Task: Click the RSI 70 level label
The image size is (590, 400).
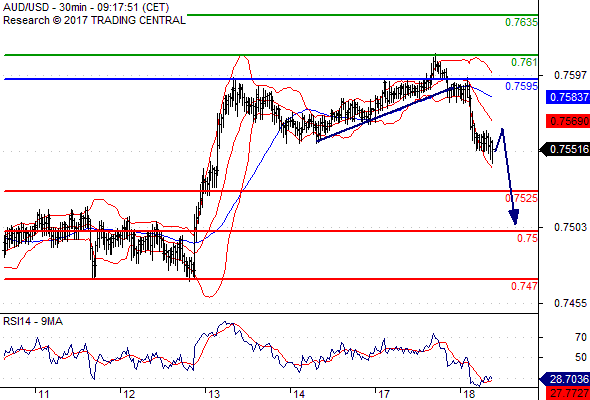Action: (x=581, y=337)
